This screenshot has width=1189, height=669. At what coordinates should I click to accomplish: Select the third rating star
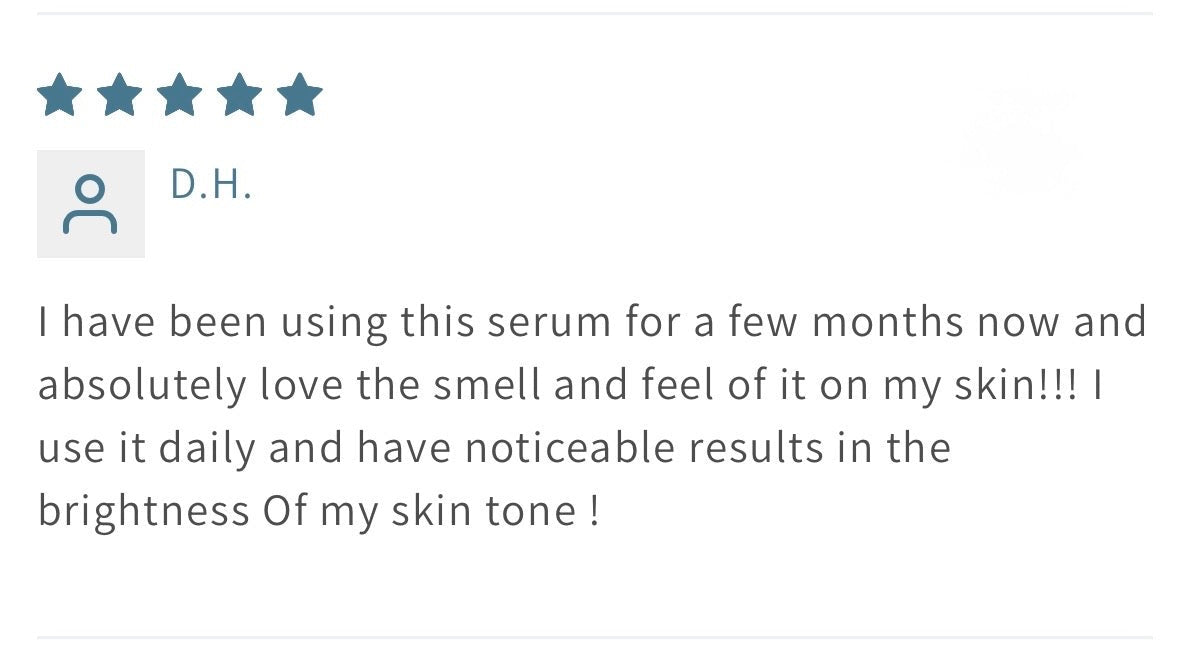pos(180,97)
